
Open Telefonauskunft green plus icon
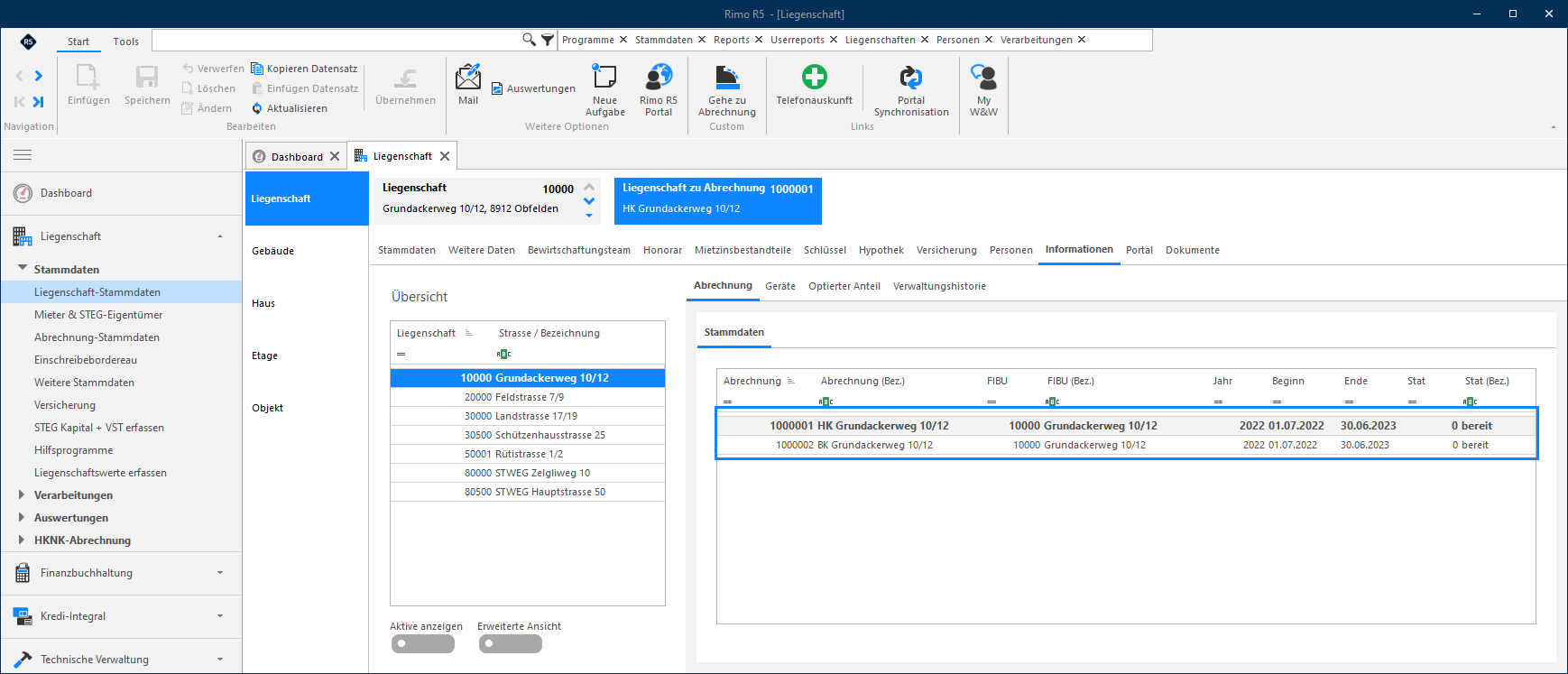coord(814,77)
